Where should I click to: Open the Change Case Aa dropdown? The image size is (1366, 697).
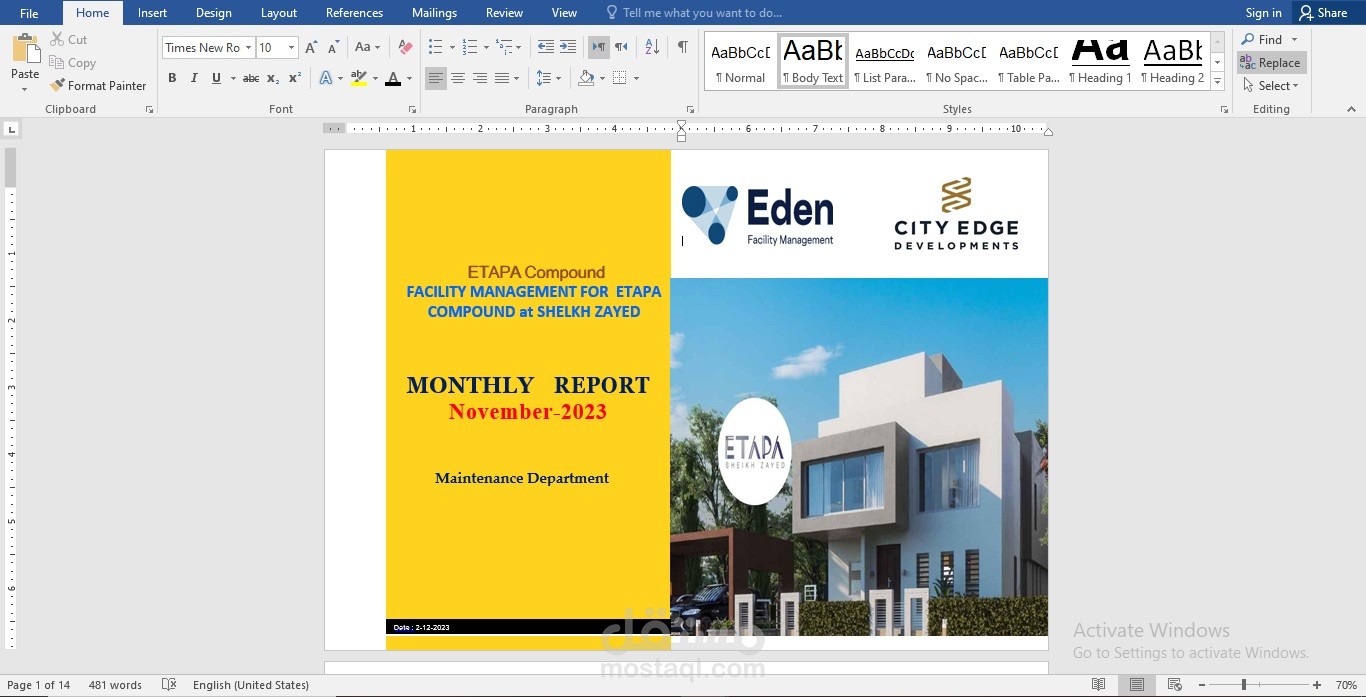[367, 47]
